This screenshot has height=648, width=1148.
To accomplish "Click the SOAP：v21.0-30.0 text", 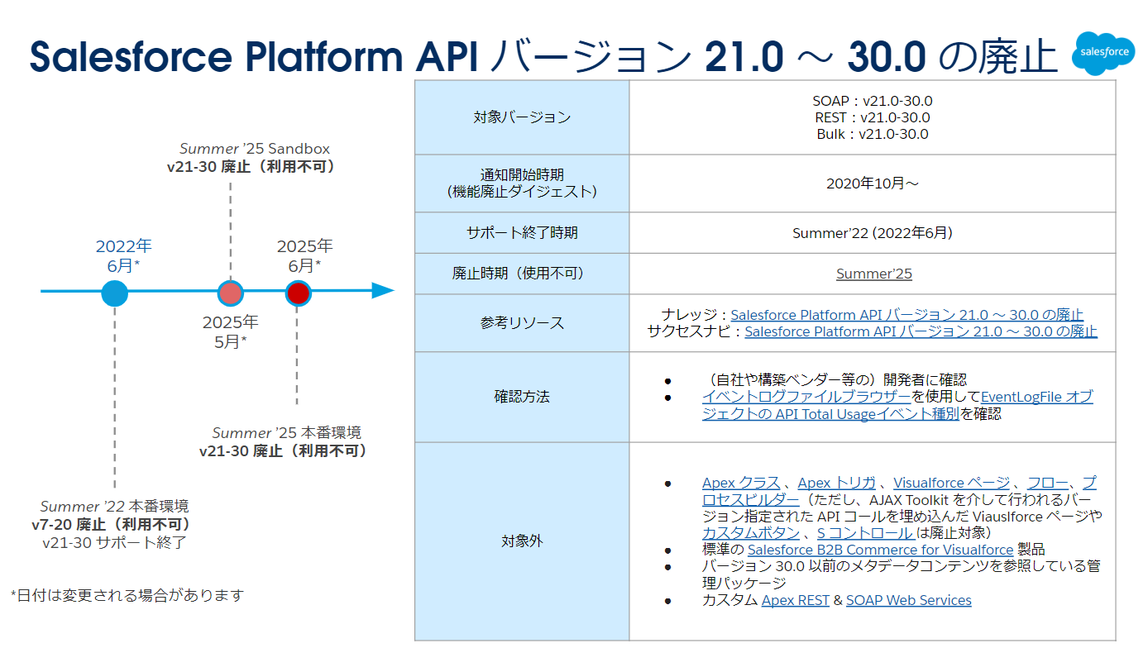I will pyautogui.click(x=872, y=101).
